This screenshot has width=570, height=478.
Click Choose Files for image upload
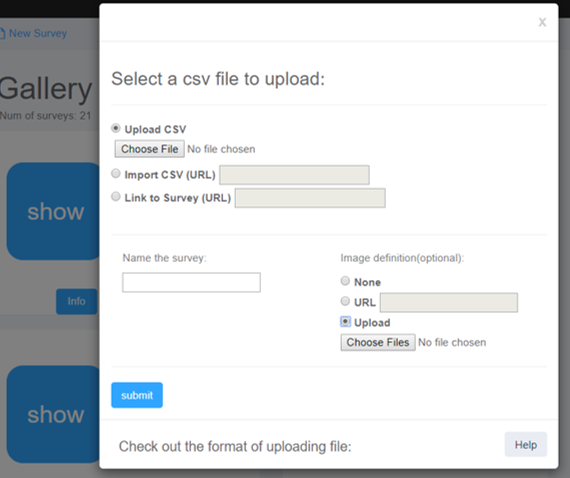point(378,342)
